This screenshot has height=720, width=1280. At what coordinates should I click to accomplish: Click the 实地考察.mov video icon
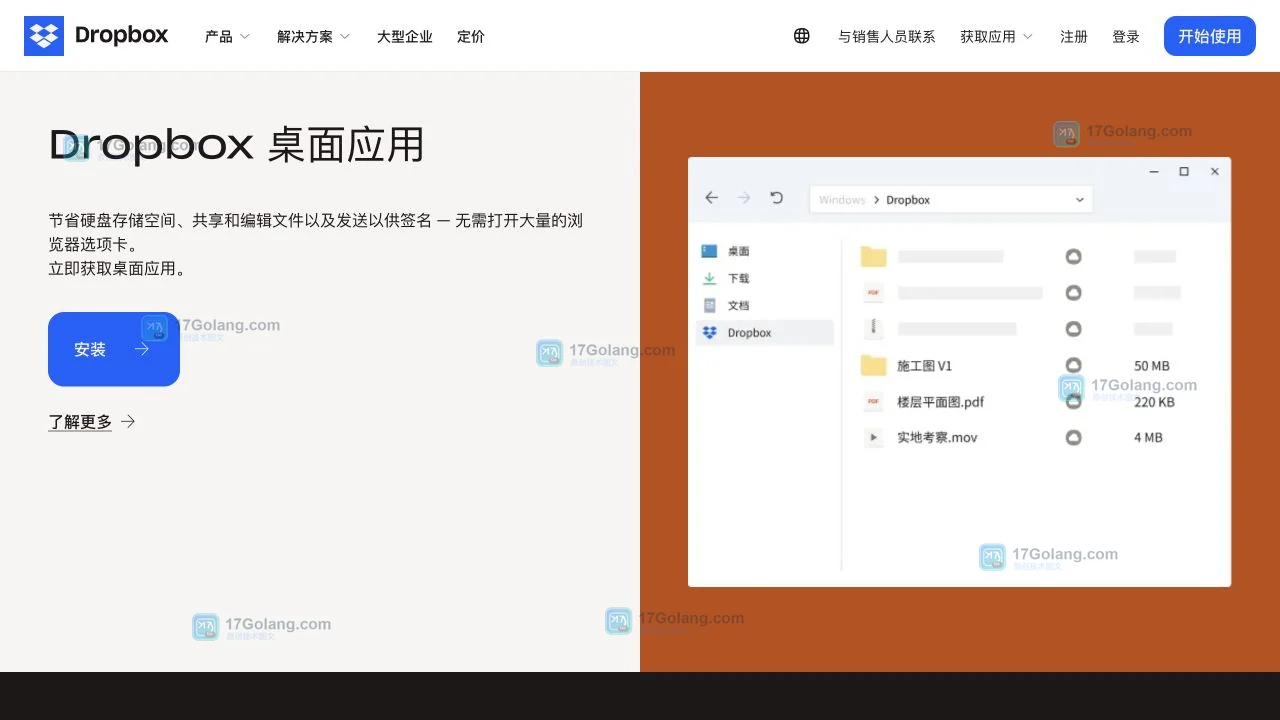[x=874, y=437]
